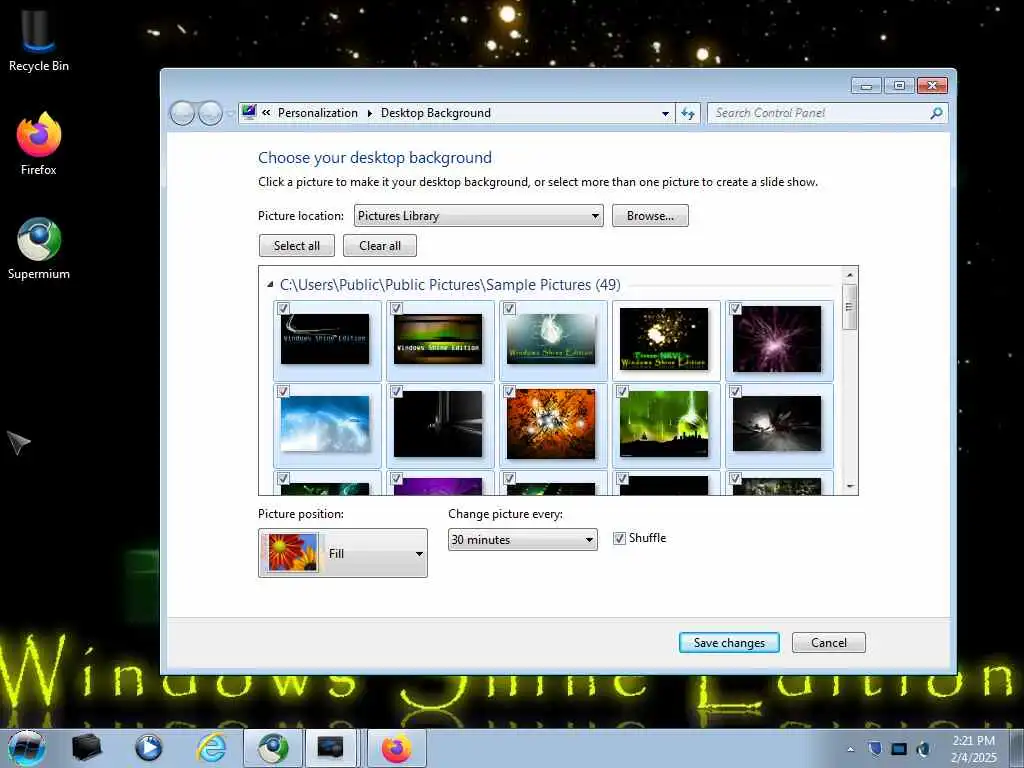Refresh the Desktop Background page

click(688, 113)
